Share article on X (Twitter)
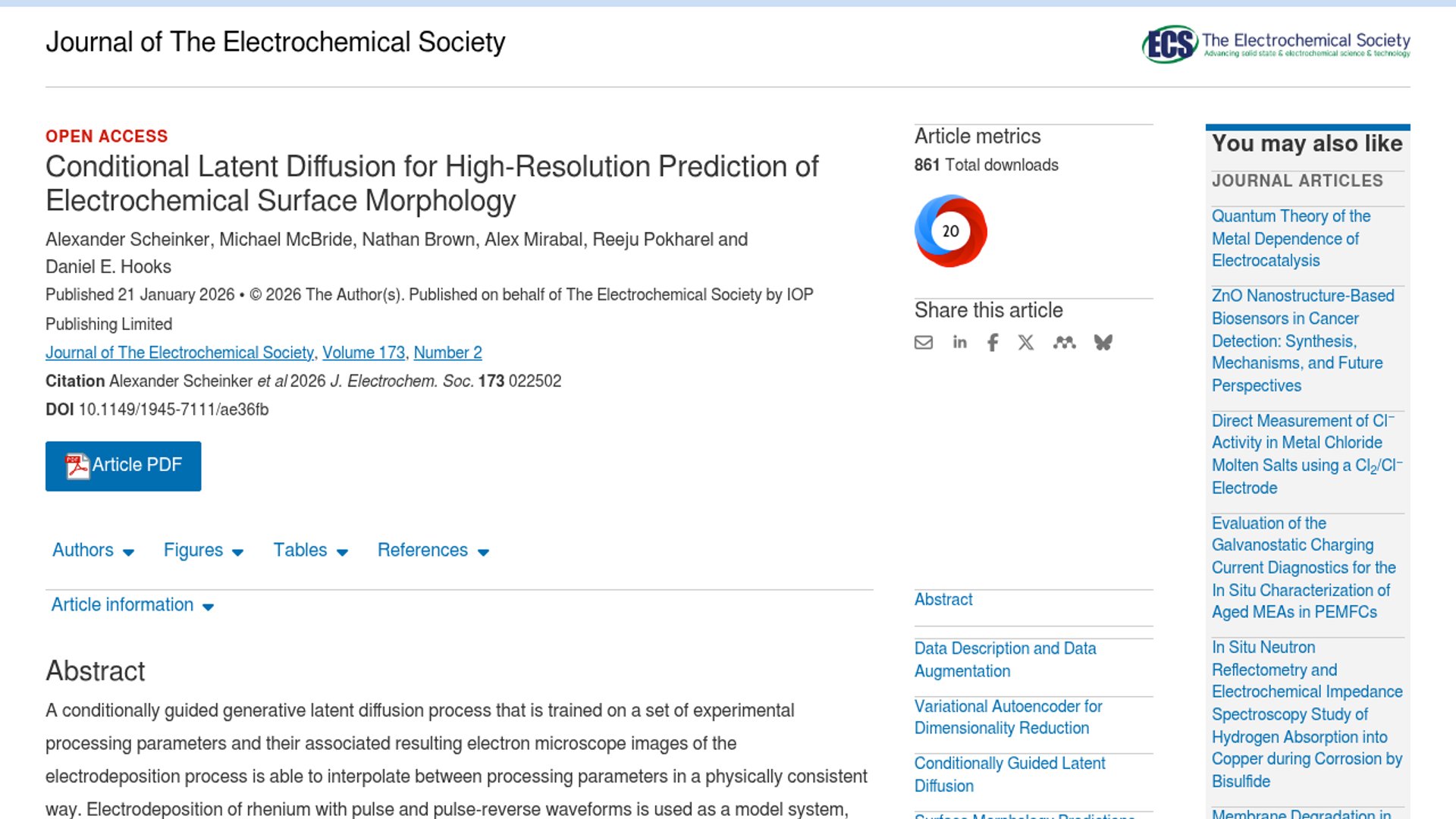1456x819 pixels. tap(1026, 343)
